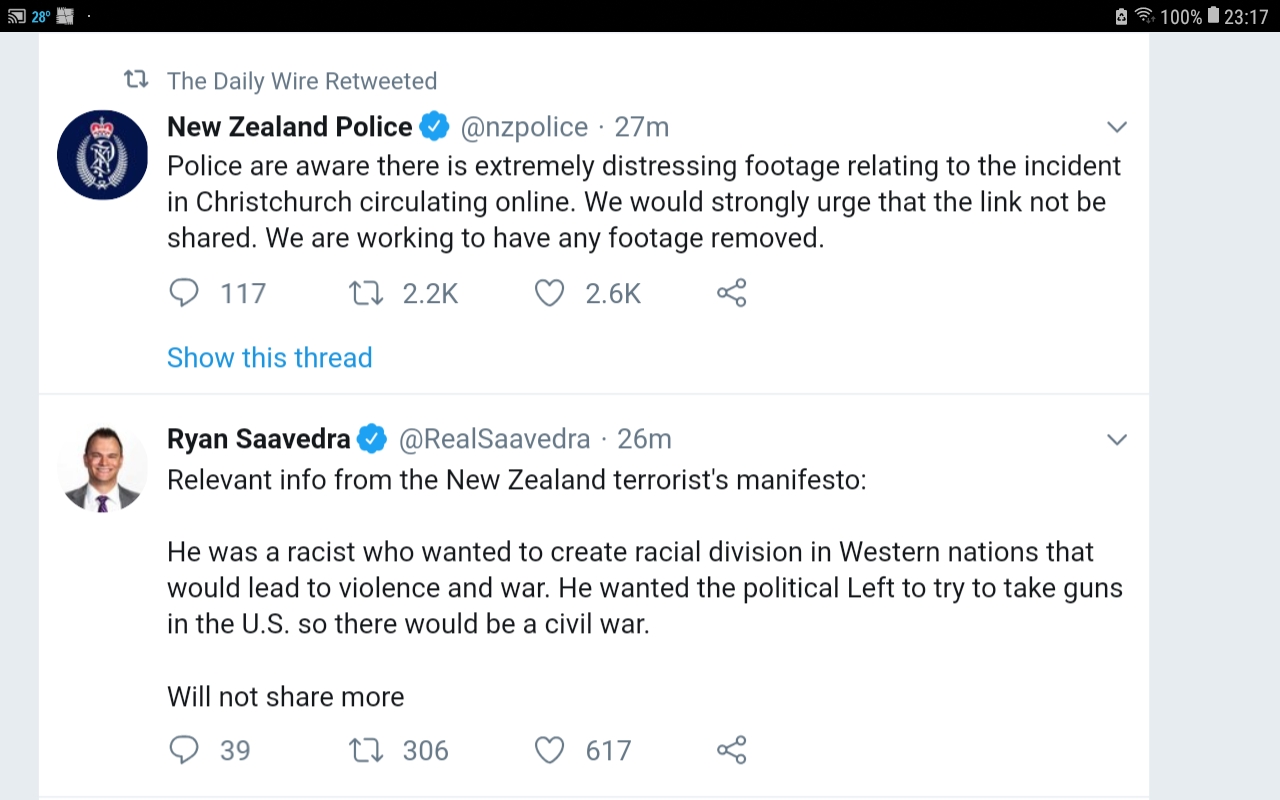Open the @nzpolice handle
This screenshot has height=800, width=1280.
click(x=524, y=127)
